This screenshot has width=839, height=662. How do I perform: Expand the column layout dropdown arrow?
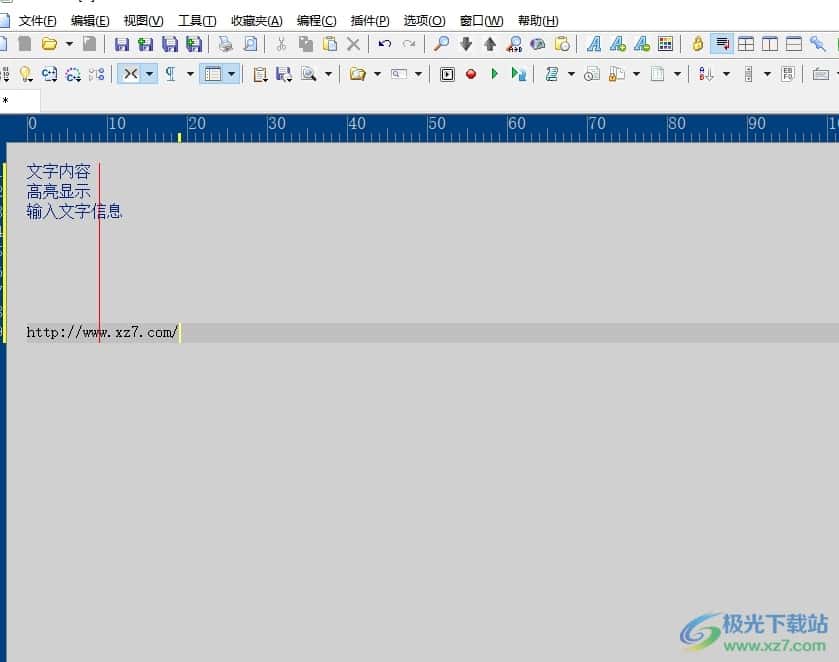click(x=232, y=74)
